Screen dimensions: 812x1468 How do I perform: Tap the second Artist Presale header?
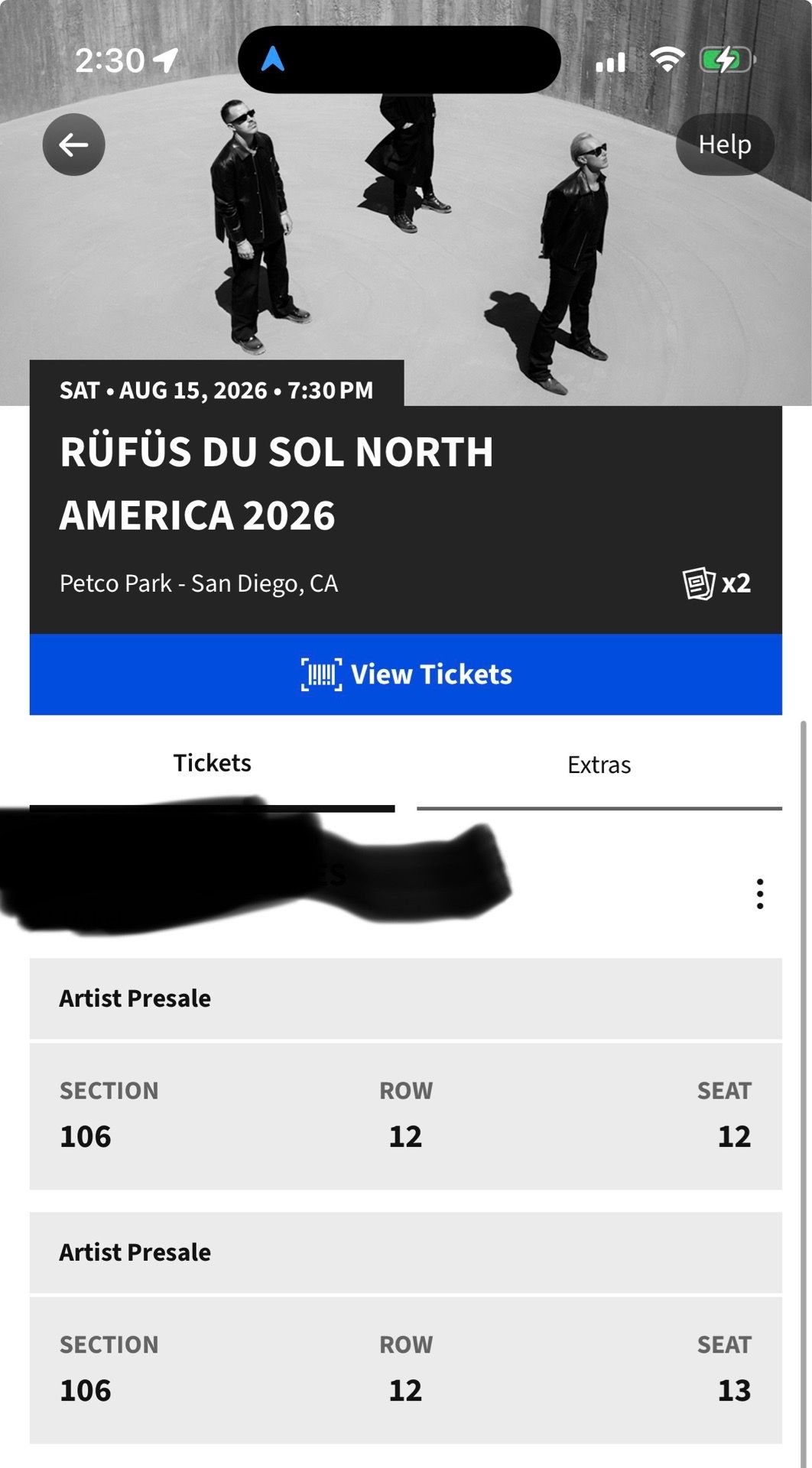(406, 1252)
